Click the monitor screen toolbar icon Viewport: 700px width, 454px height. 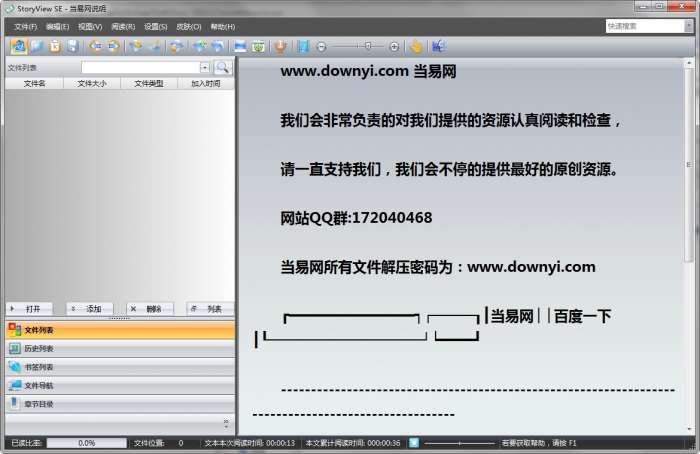[x=240, y=46]
